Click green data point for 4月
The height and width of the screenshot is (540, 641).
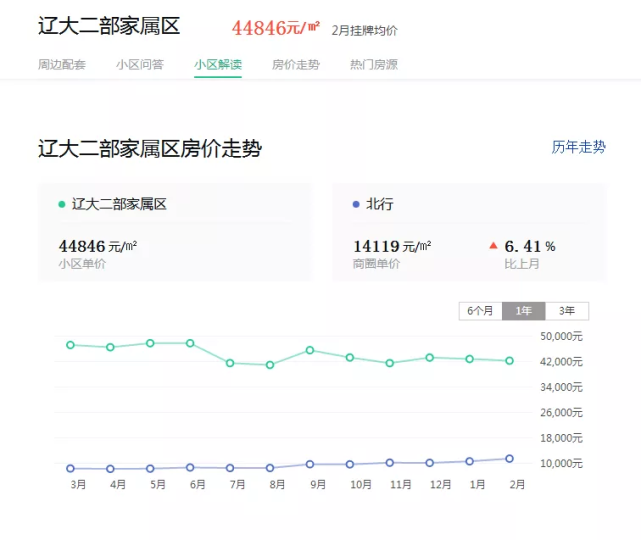click(110, 347)
